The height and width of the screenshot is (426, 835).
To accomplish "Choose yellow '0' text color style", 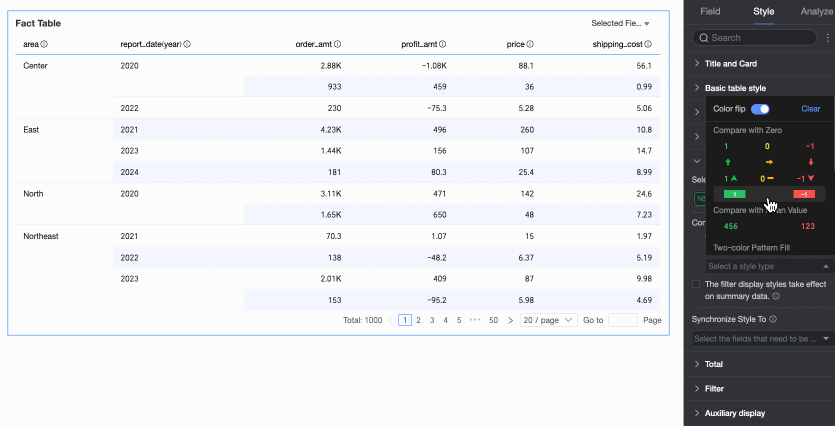I will click(767, 146).
